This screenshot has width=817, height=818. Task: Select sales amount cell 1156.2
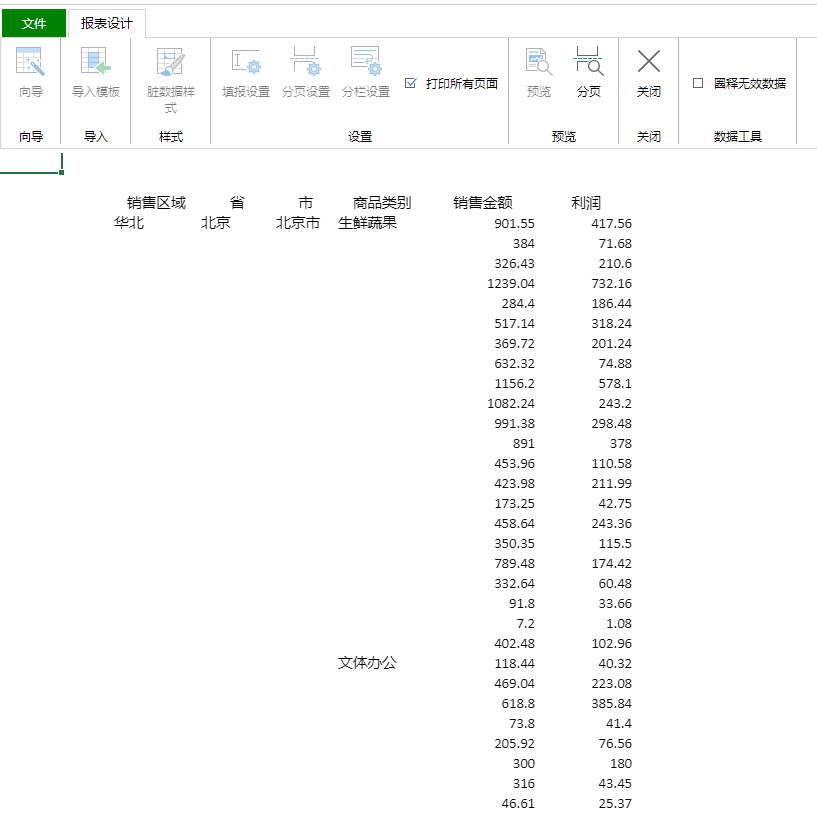coord(514,383)
